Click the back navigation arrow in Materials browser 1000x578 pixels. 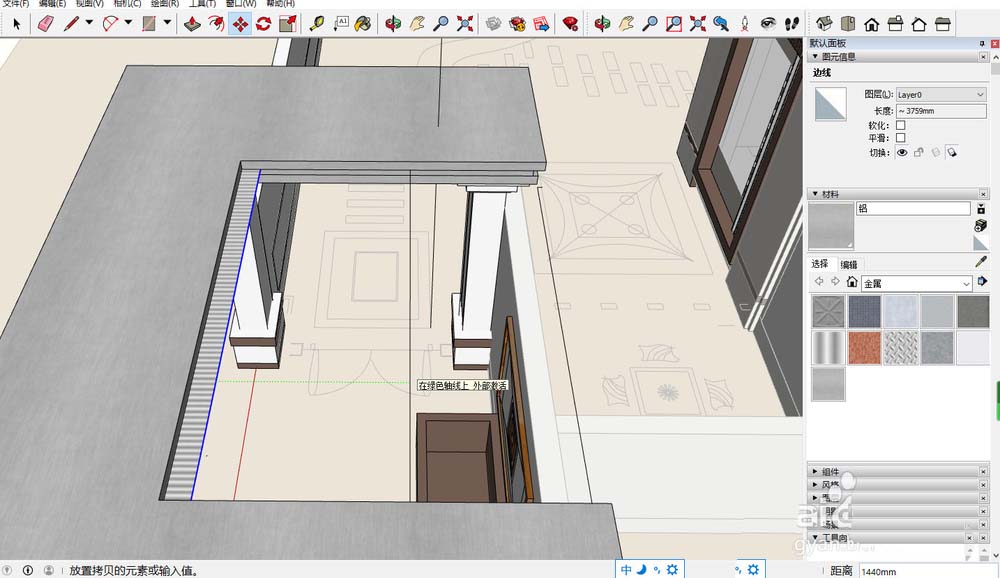[x=819, y=281]
